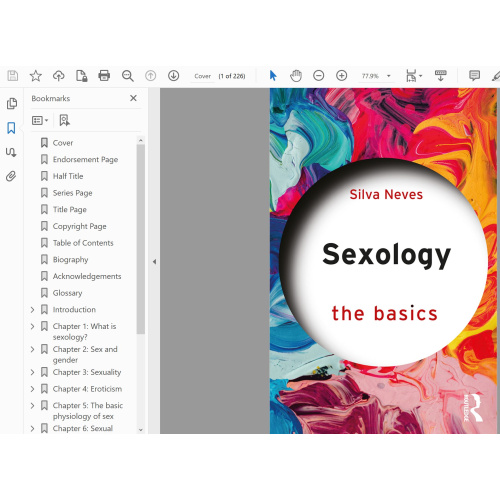500x500 pixels.
Task: Open the attachments paperclip panel
Action: click(11, 176)
